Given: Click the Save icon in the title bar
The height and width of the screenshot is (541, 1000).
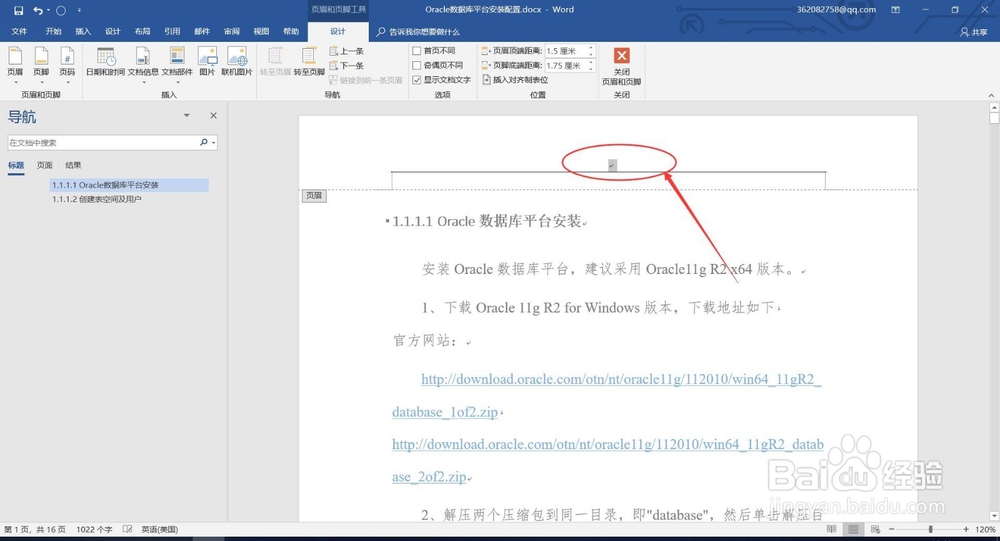Looking at the screenshot, I should coord(18,10).
